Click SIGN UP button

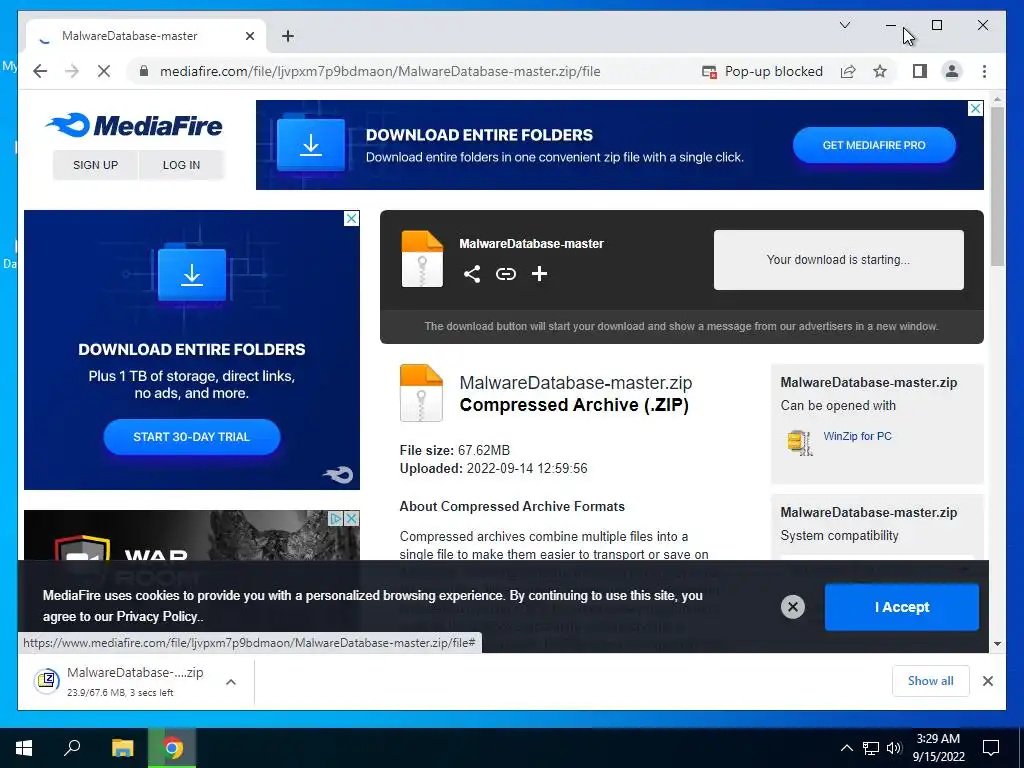tap(95, 165)
